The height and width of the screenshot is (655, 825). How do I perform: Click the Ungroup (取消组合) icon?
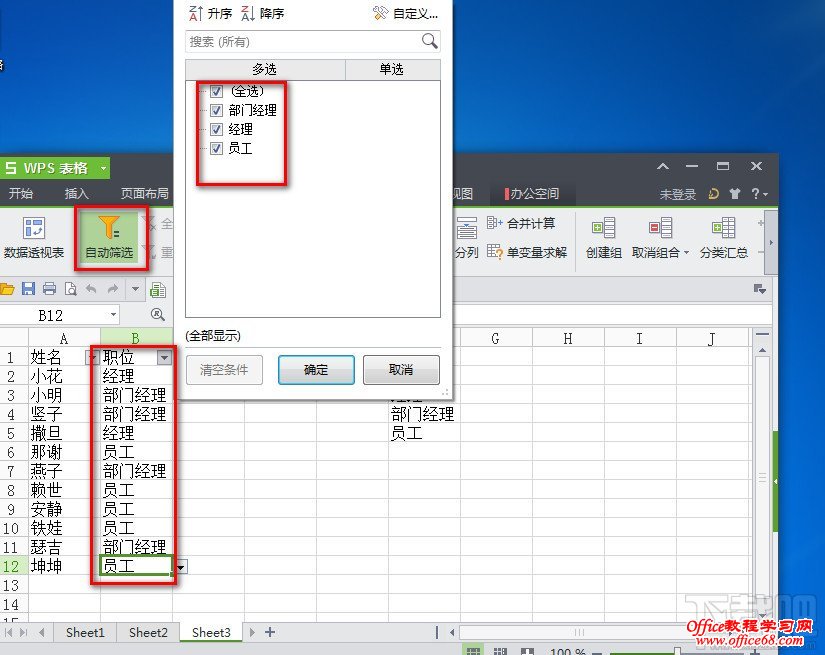[660, 228]
